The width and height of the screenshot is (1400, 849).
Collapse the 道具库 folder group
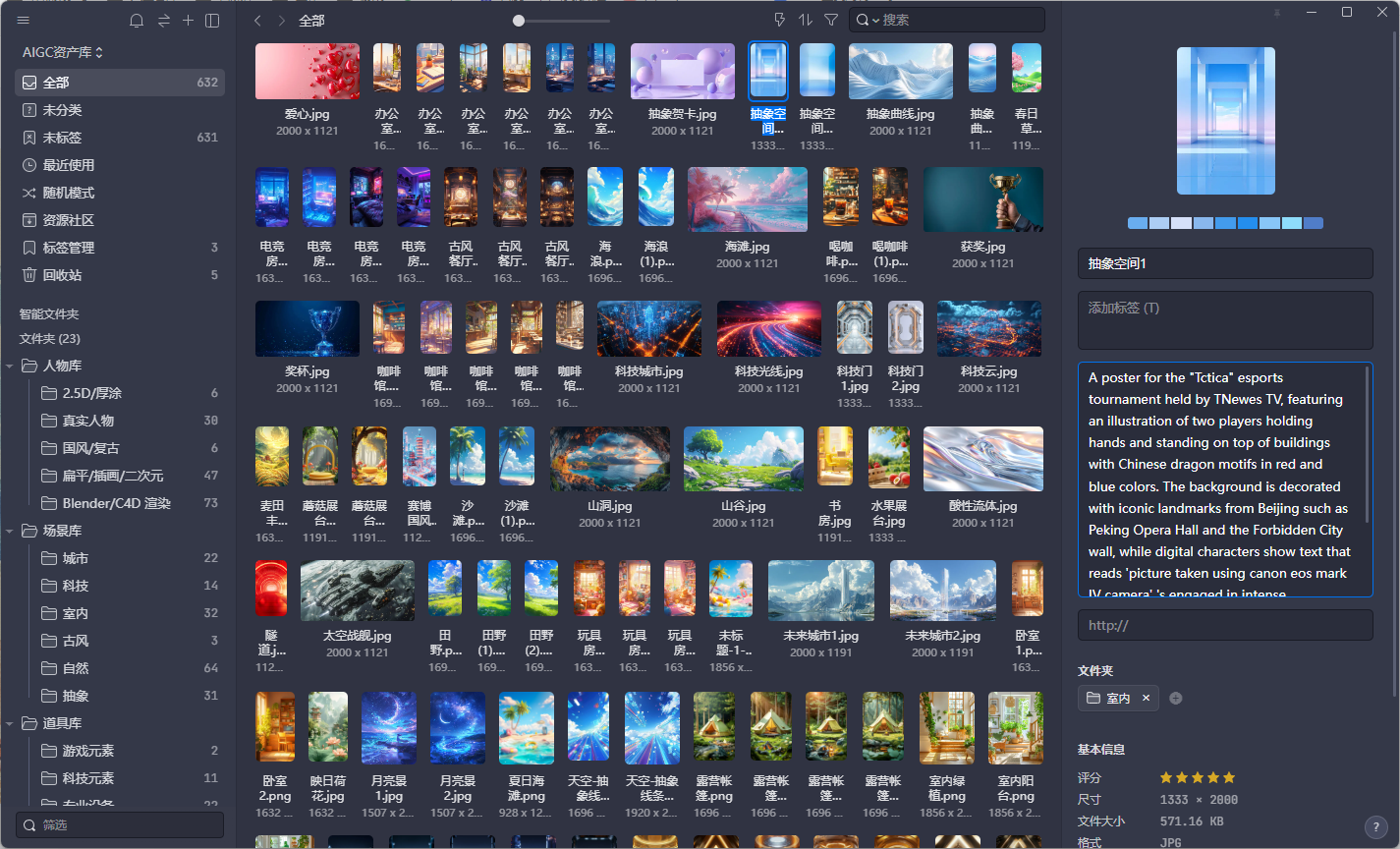click(x=9, y=723)
